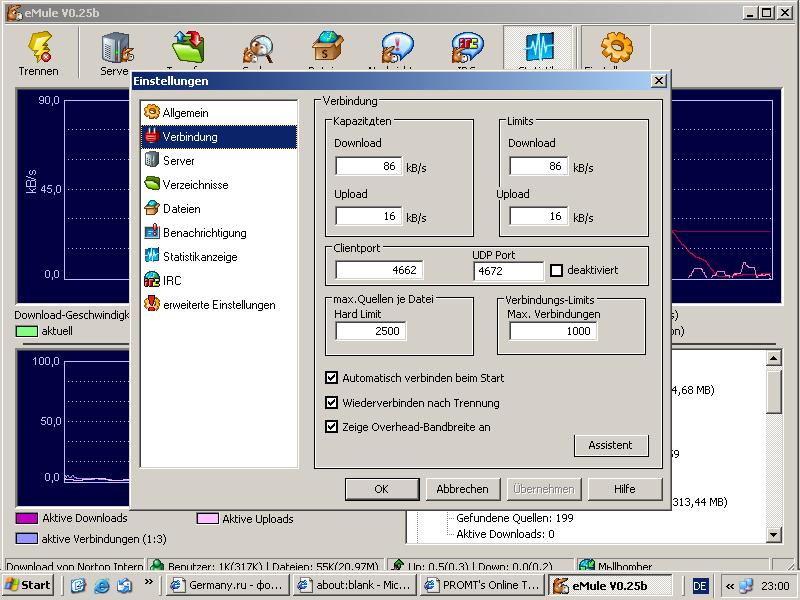800x600 pixels.
Task: Switch to Germany.ru taskbar window
Action: coord(228,585)
